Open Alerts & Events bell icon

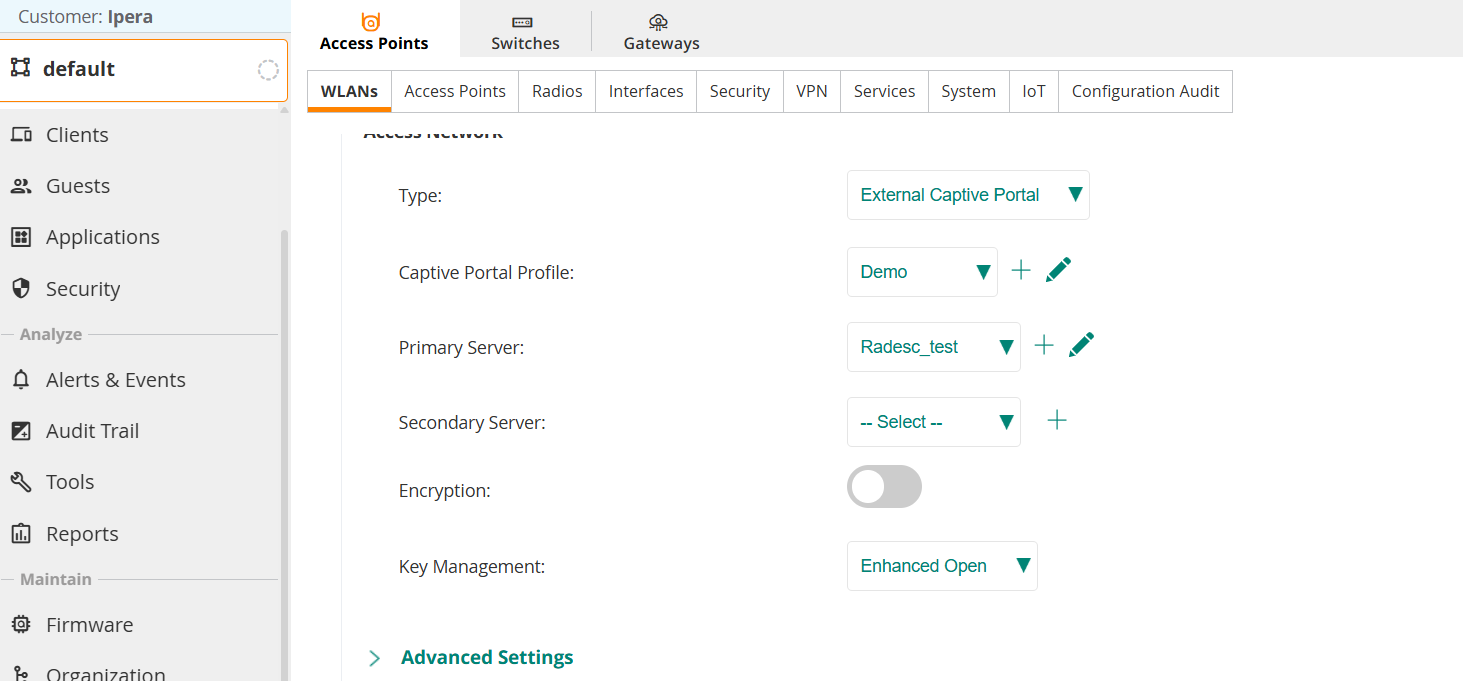coord(20,380)
